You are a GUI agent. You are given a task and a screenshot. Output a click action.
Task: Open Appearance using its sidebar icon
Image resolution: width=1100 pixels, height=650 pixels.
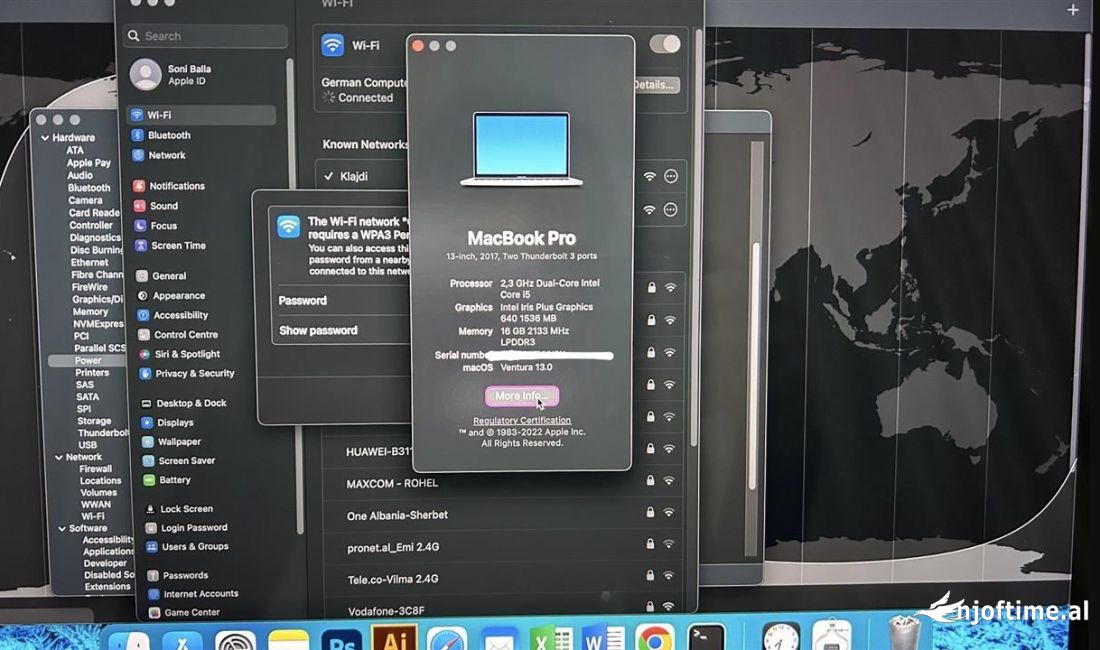142,296
